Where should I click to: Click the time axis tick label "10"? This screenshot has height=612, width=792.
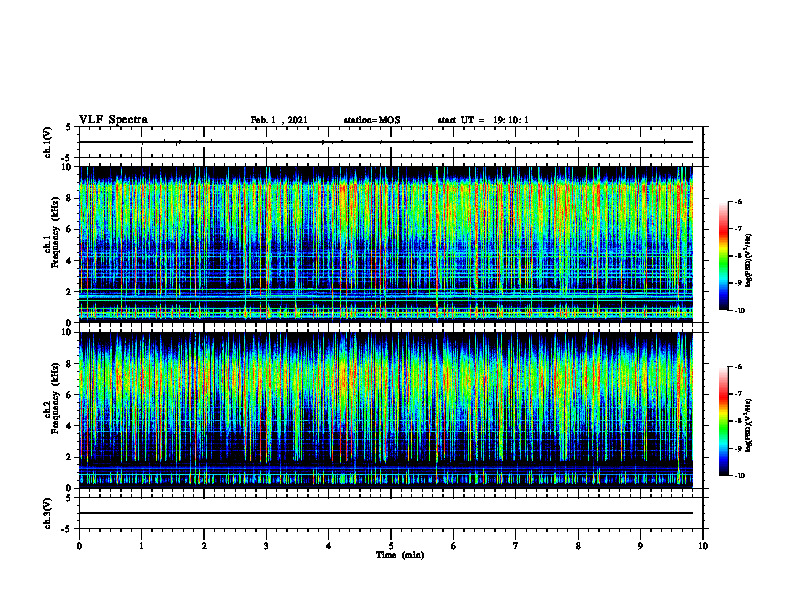click(x=703, y=546)
